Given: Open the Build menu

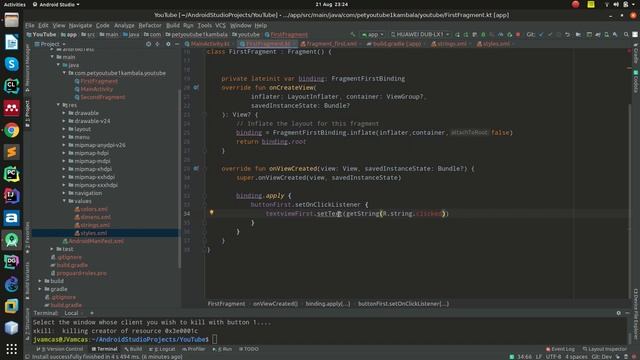Looking at the screenshot, I should click(x=173, y=25).
